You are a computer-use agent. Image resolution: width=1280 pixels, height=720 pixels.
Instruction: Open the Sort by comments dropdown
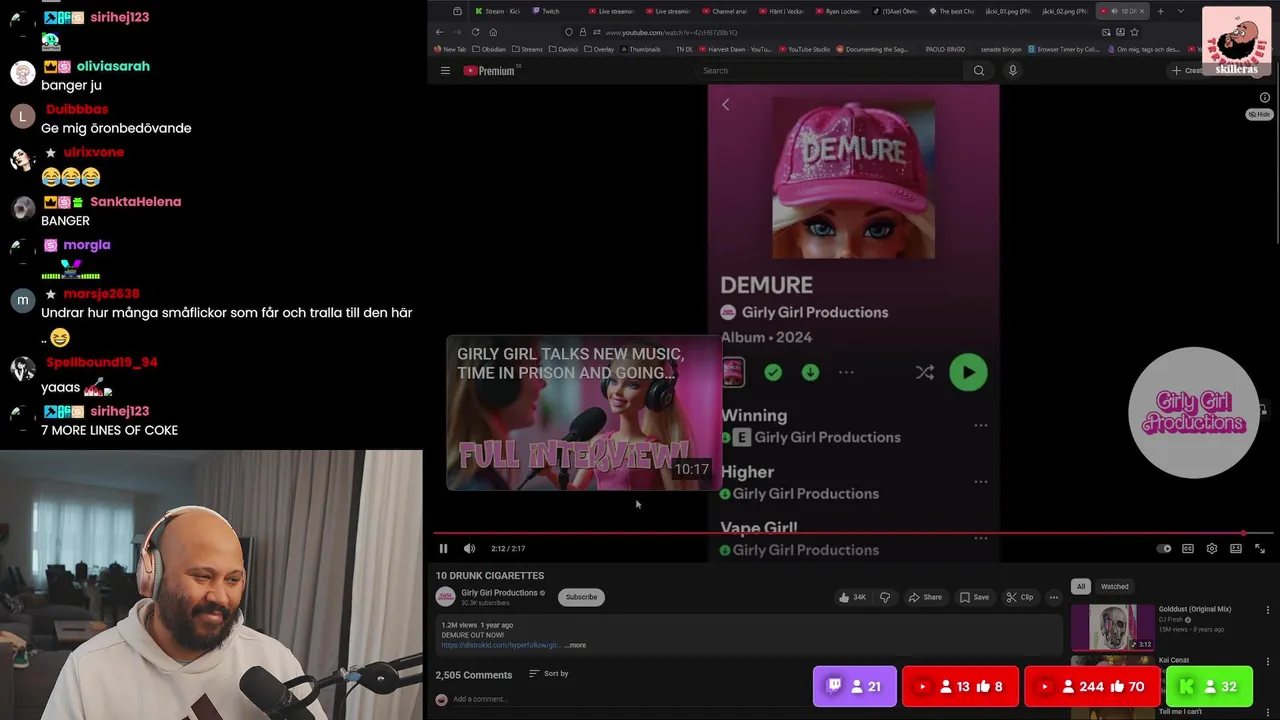(x=549, y=674)
